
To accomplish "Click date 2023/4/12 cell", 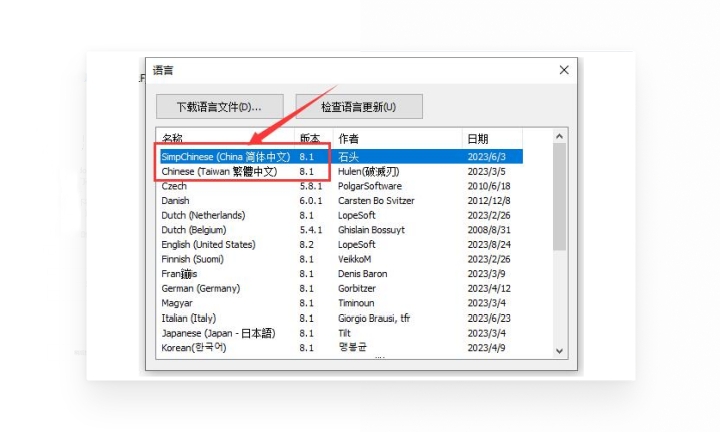I will pyautogui.click(x=489, y=289).
